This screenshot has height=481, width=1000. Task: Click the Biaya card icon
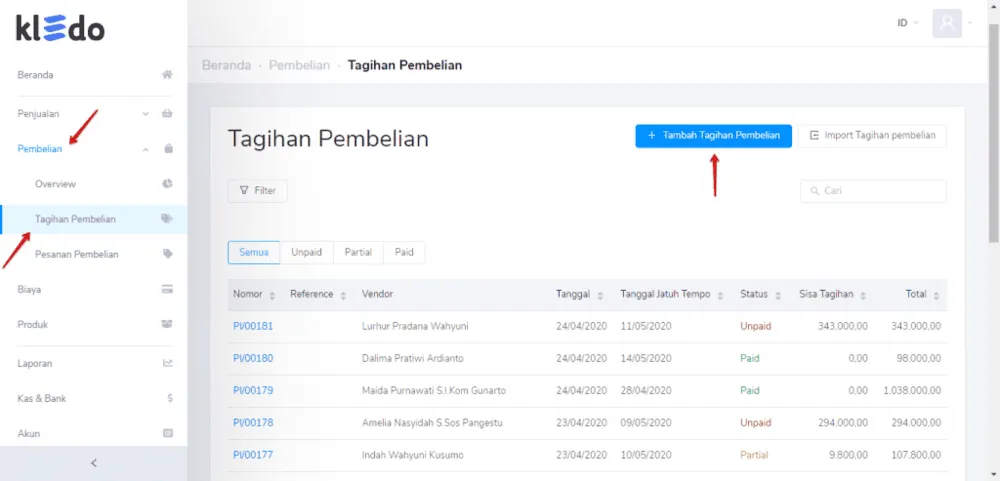pos(168,289)
